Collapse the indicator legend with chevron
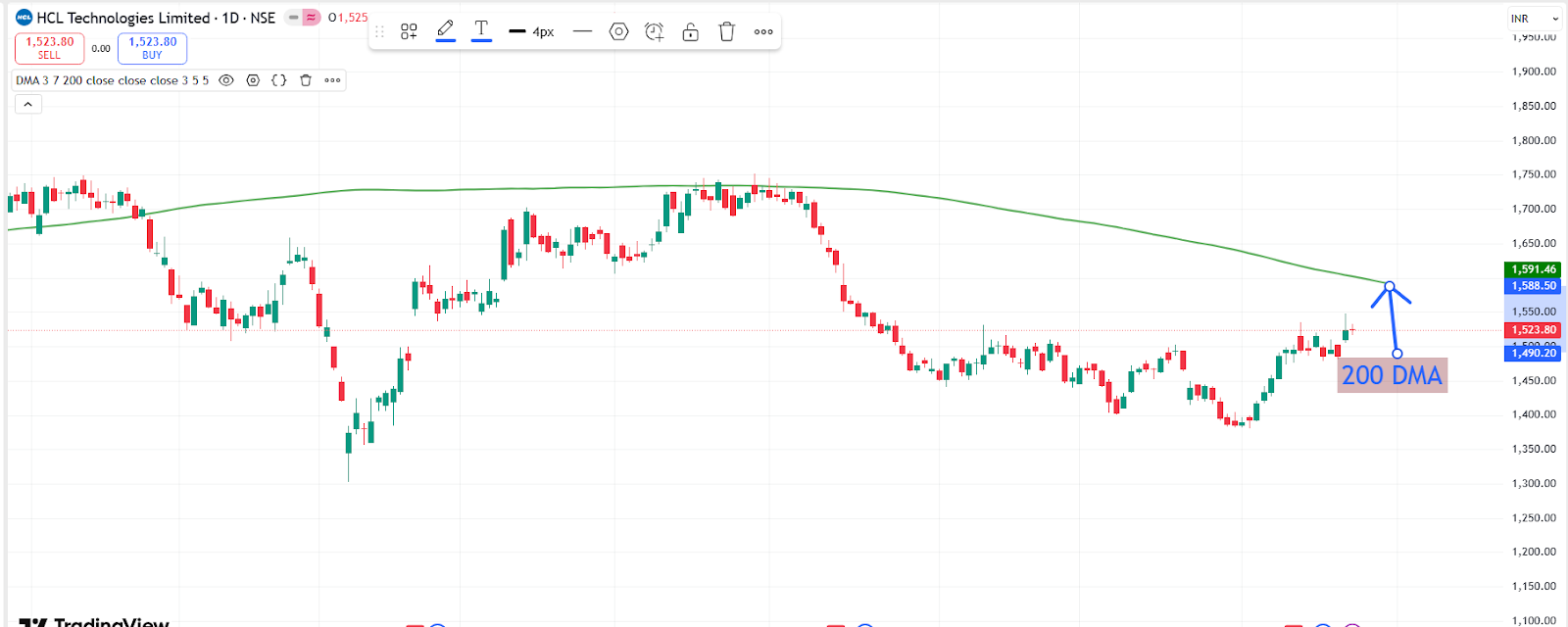The image size is (1568, 627). pos(27,104)
